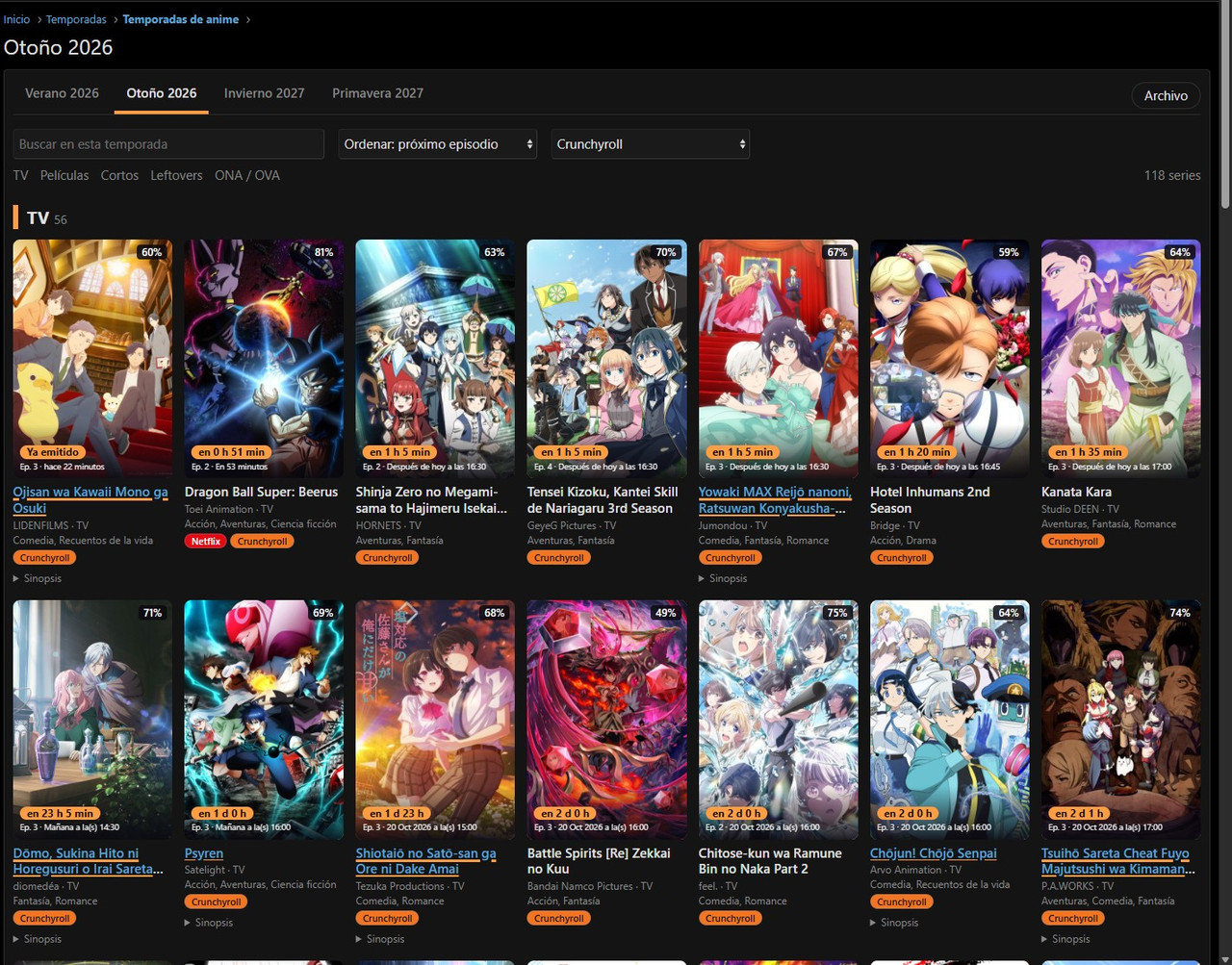Open the Battle Spirits [Re] Zekkai no Kuu poster
The width and height of the screenshot is (1232, 965).
[606, 720]
